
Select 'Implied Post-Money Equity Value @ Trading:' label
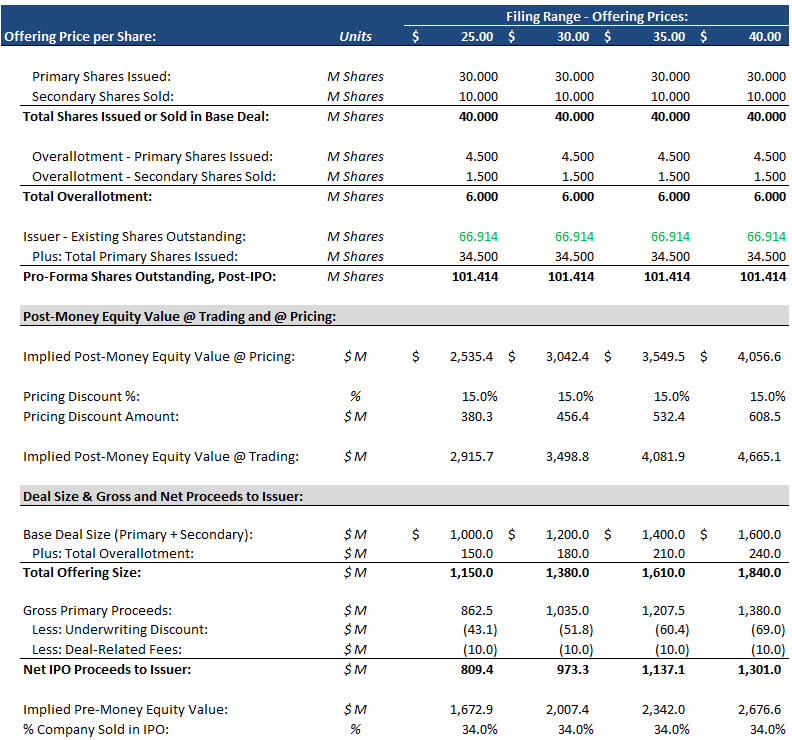161,457
